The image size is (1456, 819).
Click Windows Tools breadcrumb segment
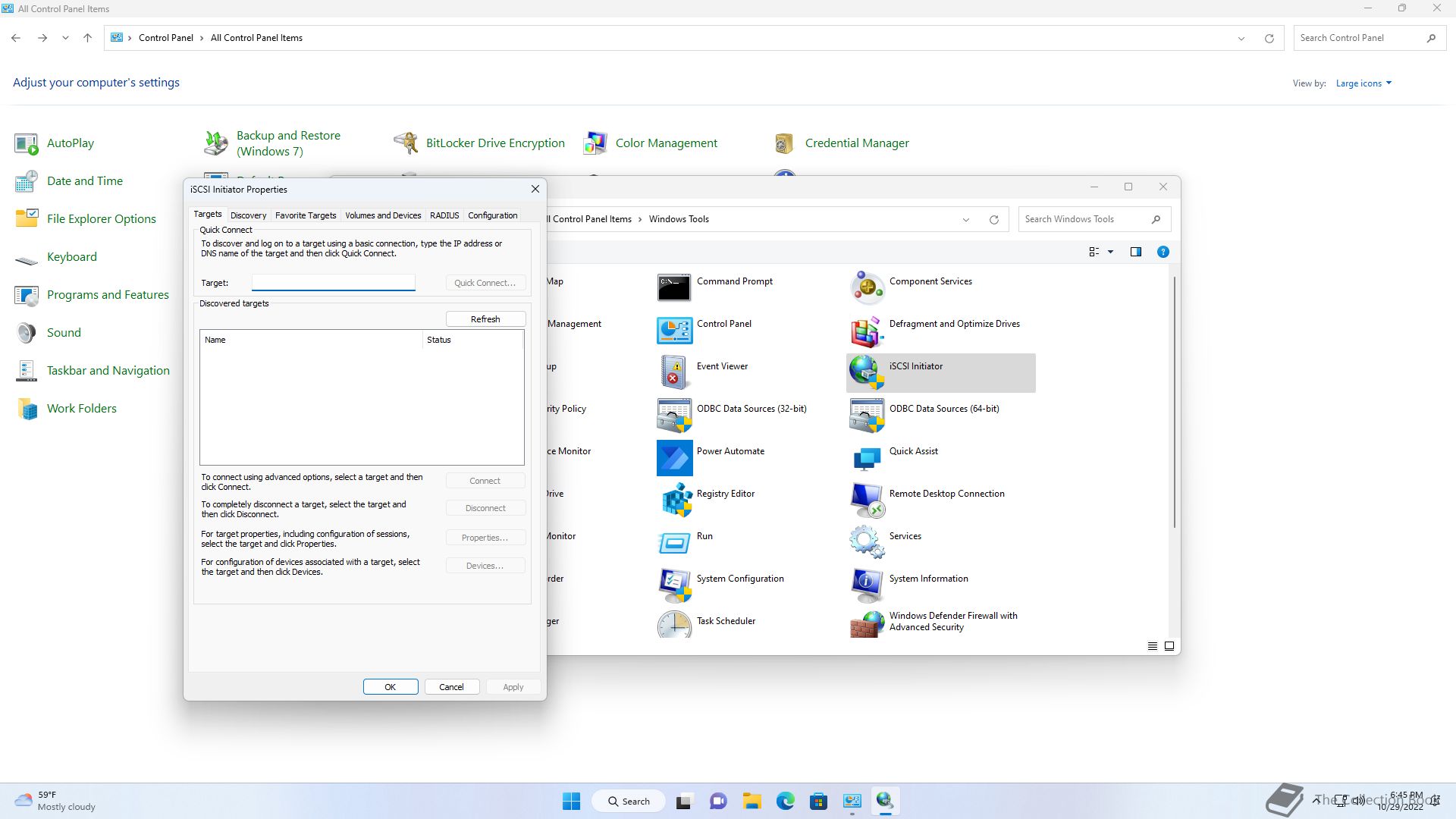point(679,219)
